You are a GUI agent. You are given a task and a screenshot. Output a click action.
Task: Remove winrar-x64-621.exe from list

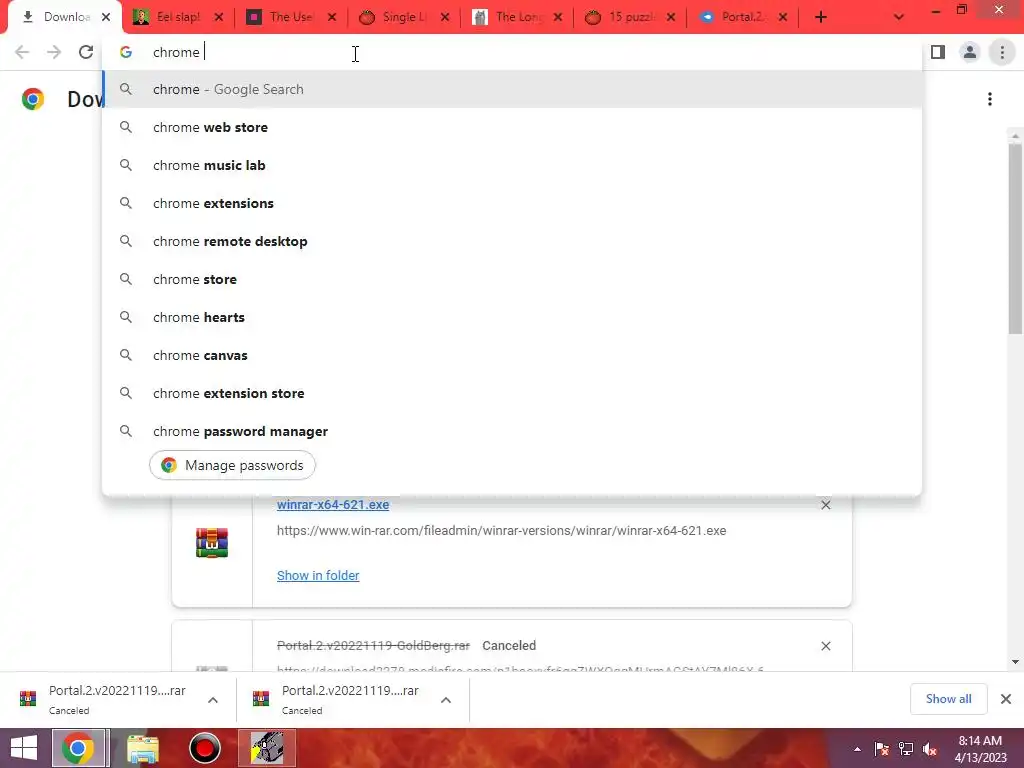[825, 505]
